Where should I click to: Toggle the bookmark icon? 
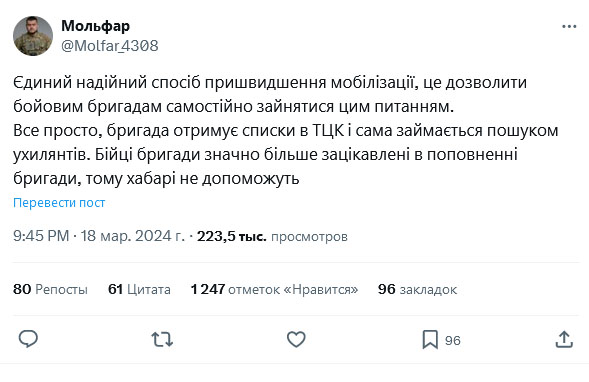(430, 339)
